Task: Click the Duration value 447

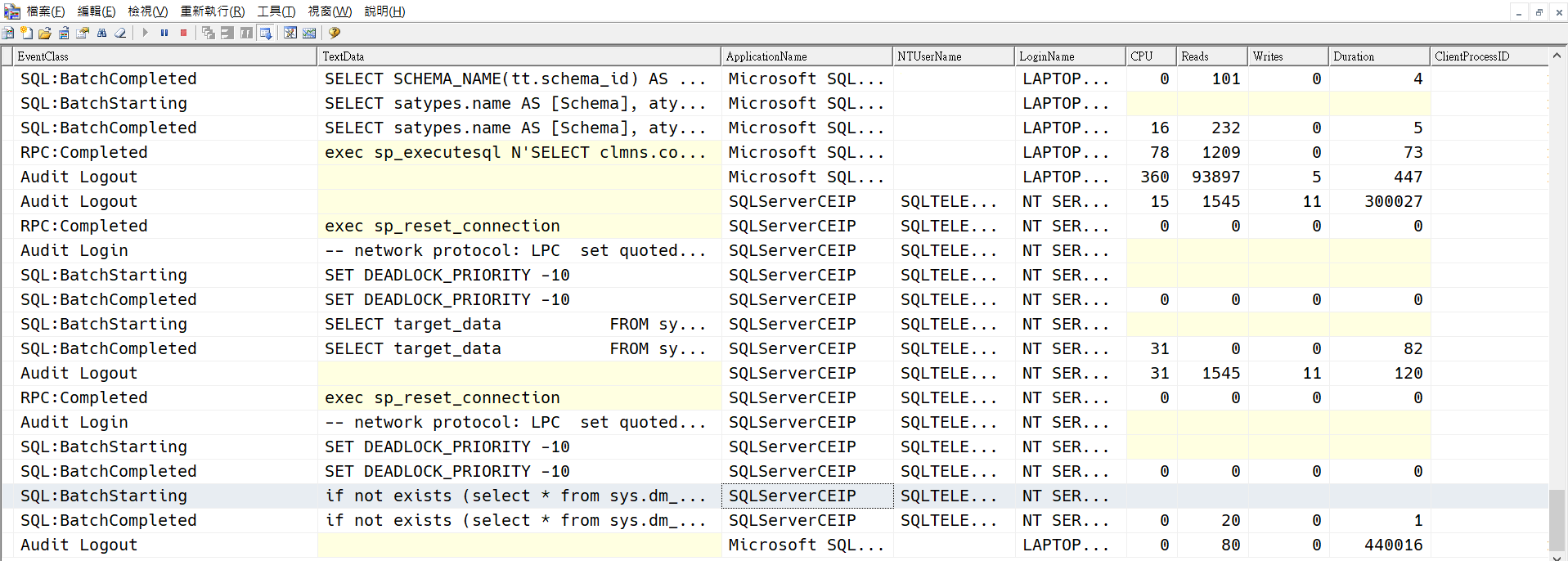Action: coord(1408,177)
